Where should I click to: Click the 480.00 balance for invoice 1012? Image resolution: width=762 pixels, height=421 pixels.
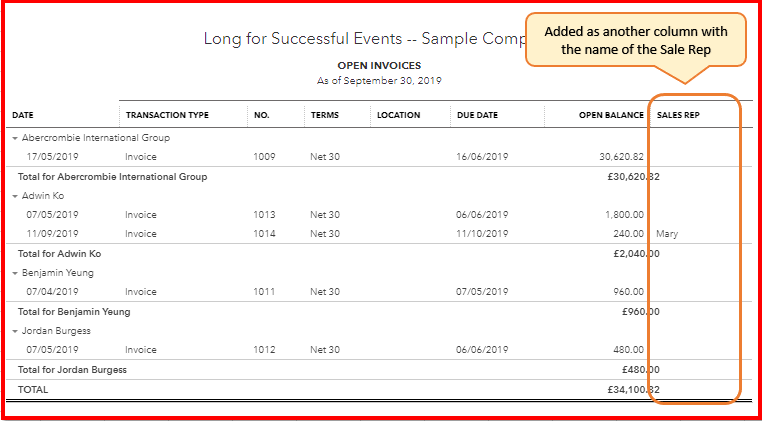click(x=627, y=350)
